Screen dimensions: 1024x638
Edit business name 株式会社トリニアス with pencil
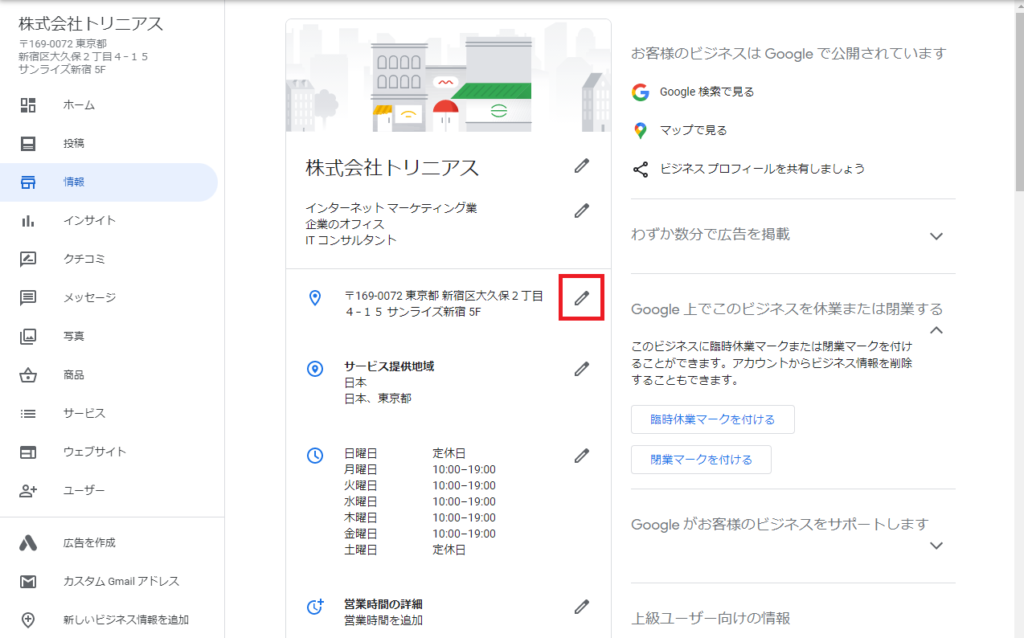(x=581, y=167)
